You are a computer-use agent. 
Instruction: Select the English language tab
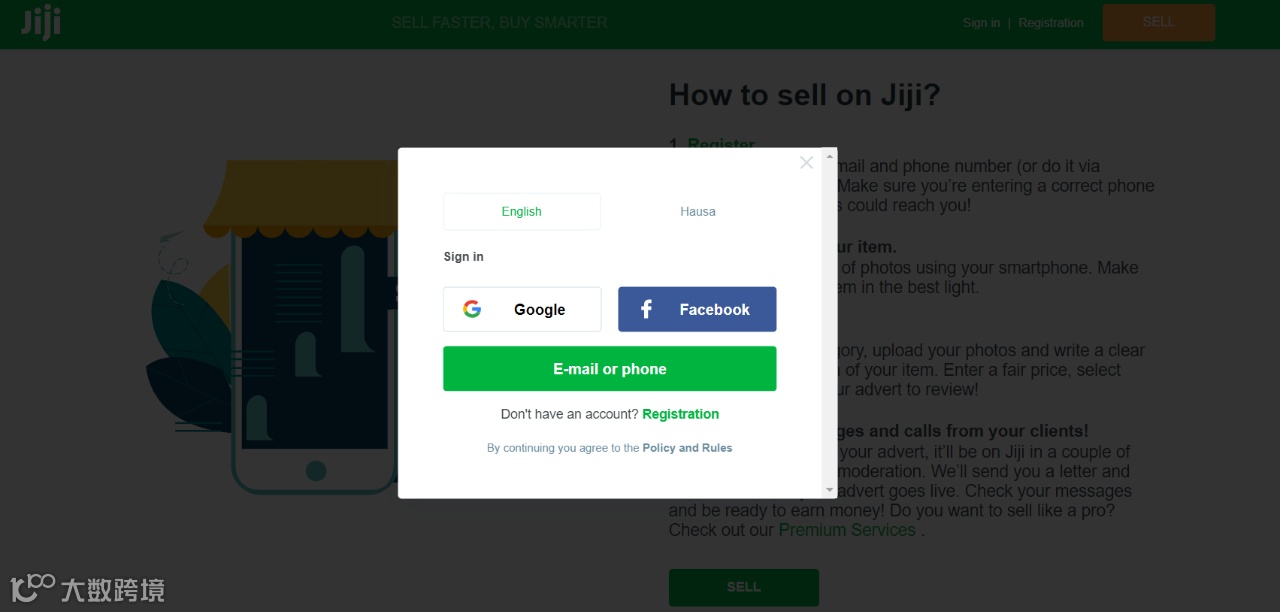tap(522, 212)
